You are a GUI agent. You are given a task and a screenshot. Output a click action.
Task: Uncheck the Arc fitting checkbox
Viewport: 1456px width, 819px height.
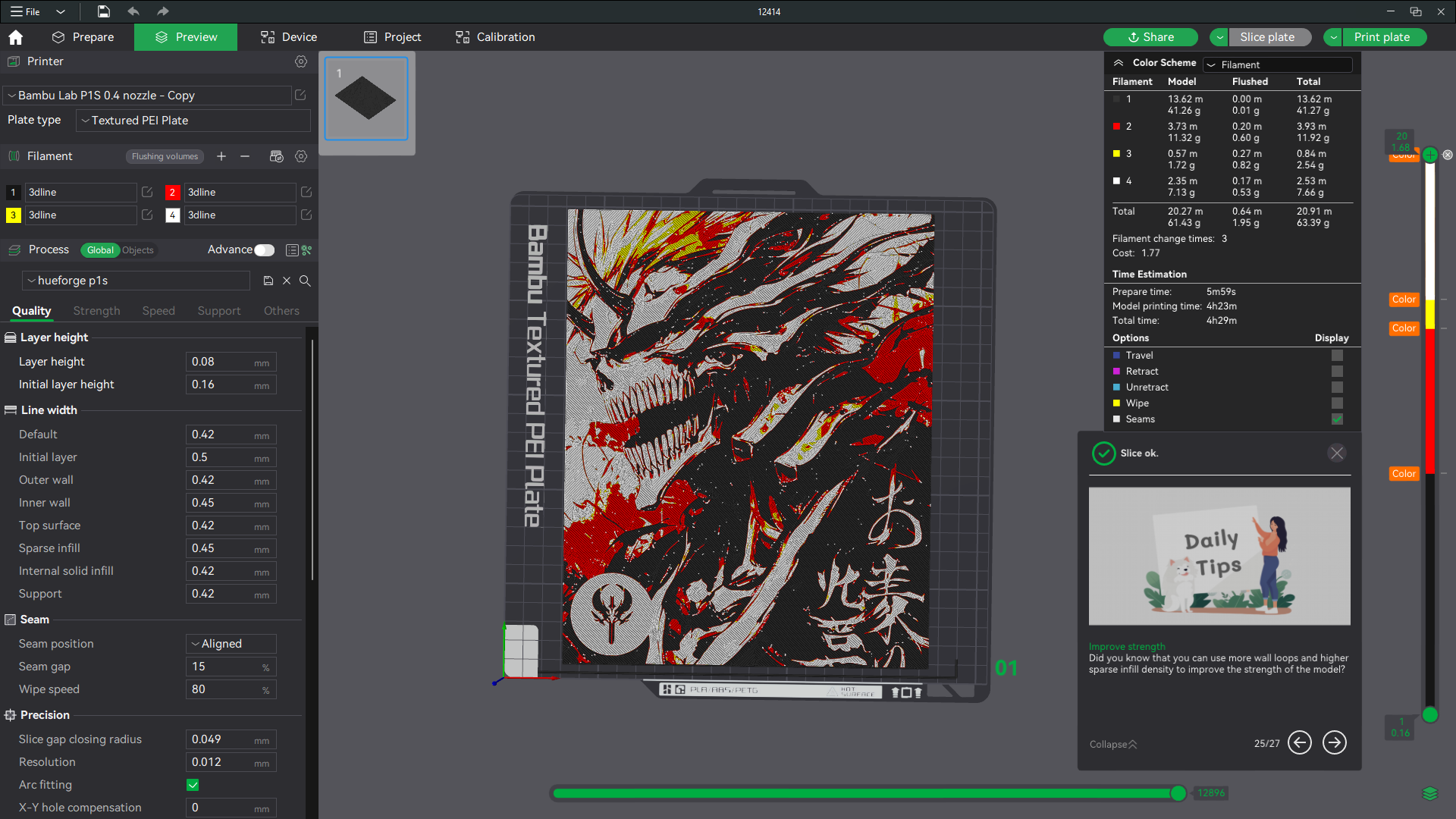193,785
